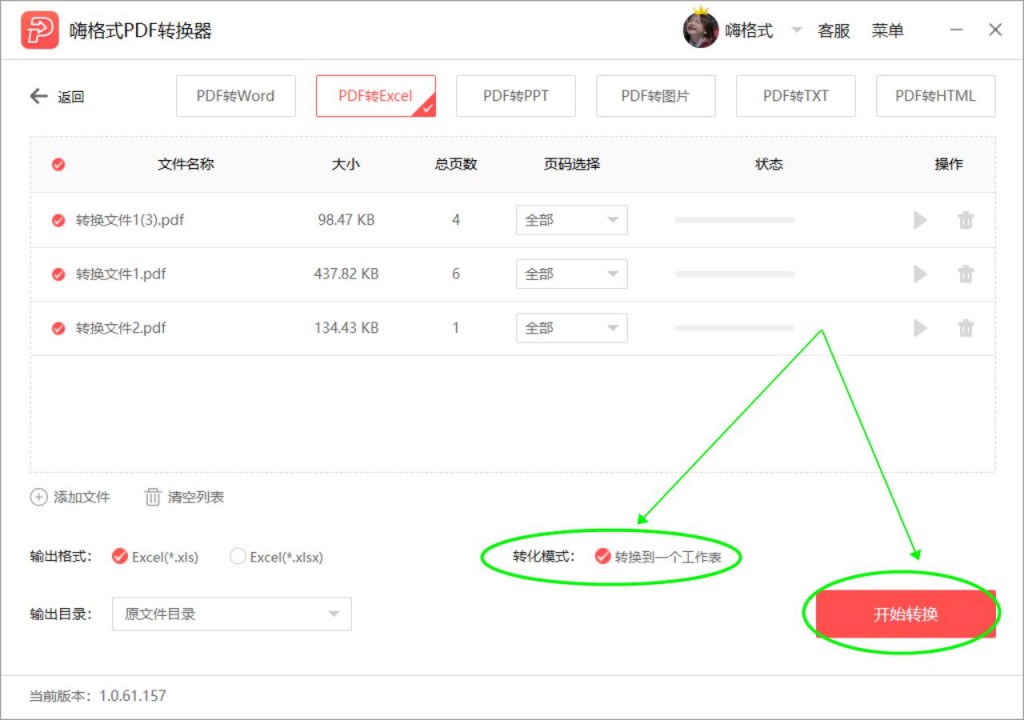Click the plus icon of 添加文件
The image size is (1024, 720).
click(39, 497)
